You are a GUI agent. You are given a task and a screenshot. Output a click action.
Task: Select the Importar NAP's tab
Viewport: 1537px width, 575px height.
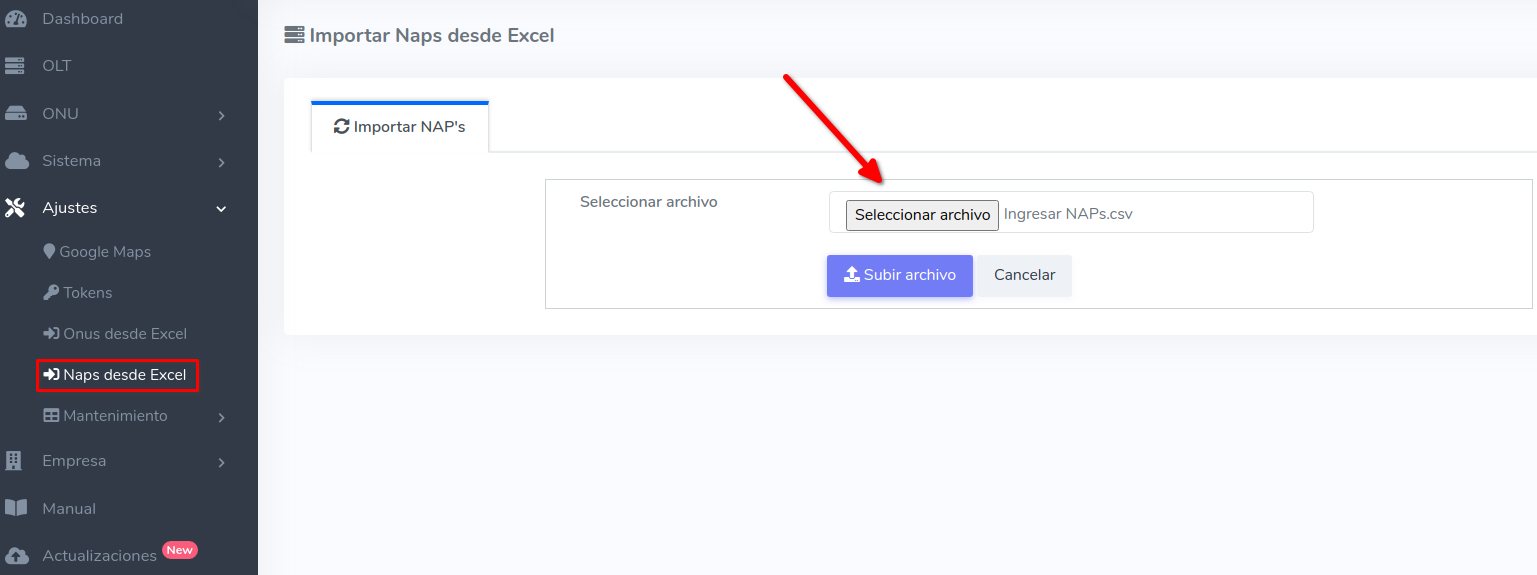(400, 127)
